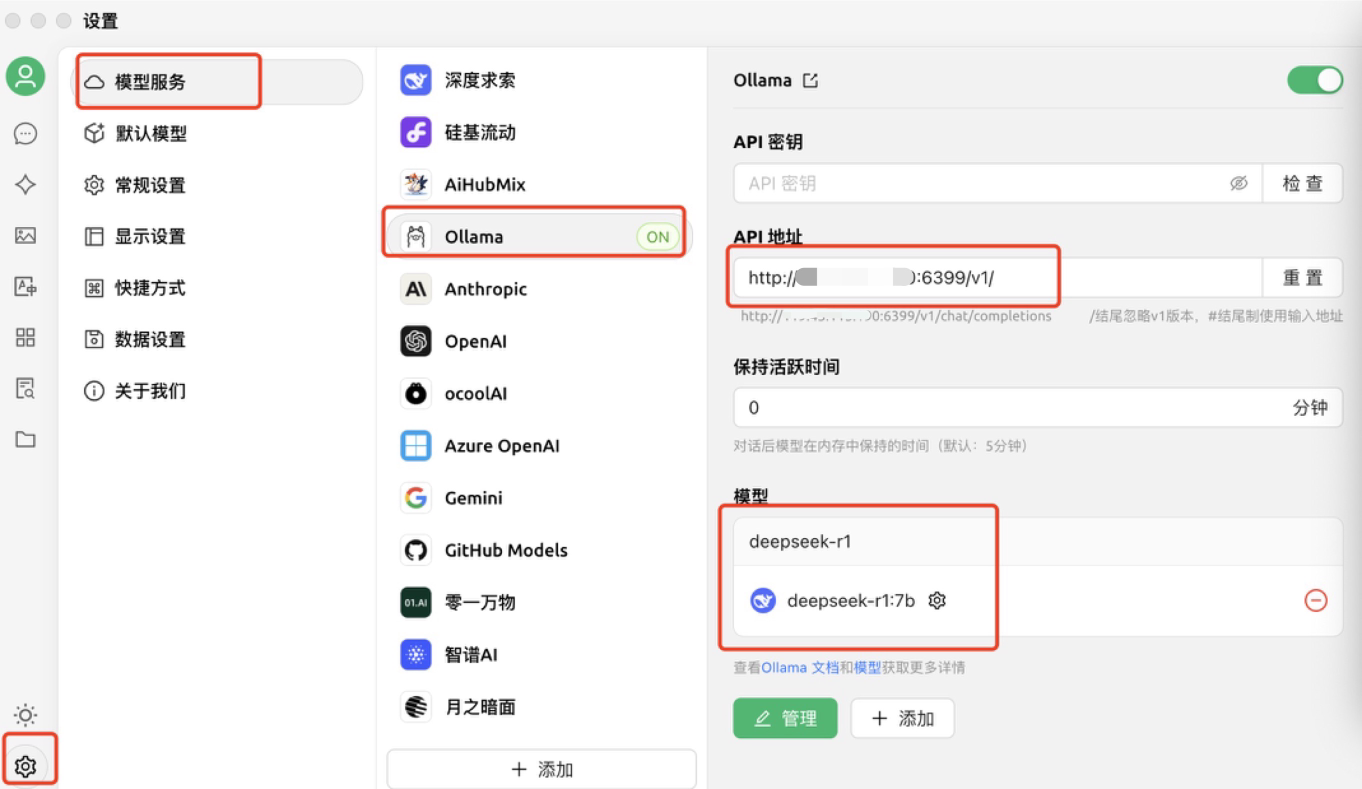Open Ollama external link icon

tap(810, 81)
